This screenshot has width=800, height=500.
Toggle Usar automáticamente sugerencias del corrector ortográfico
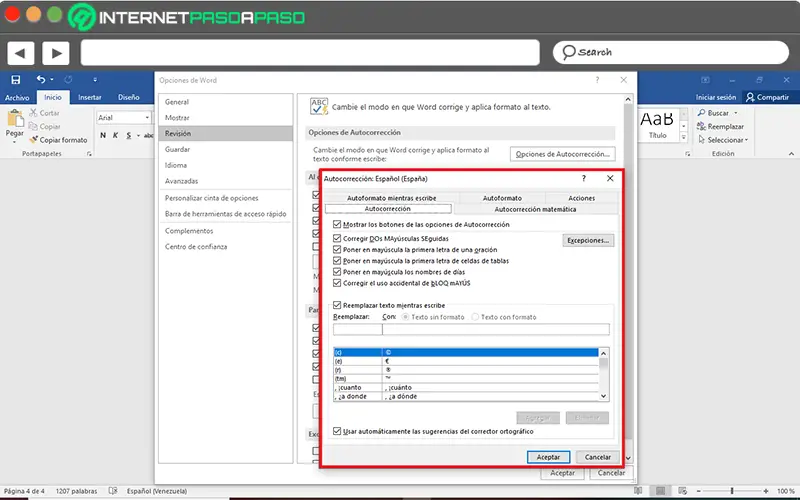tap(337, 431)
